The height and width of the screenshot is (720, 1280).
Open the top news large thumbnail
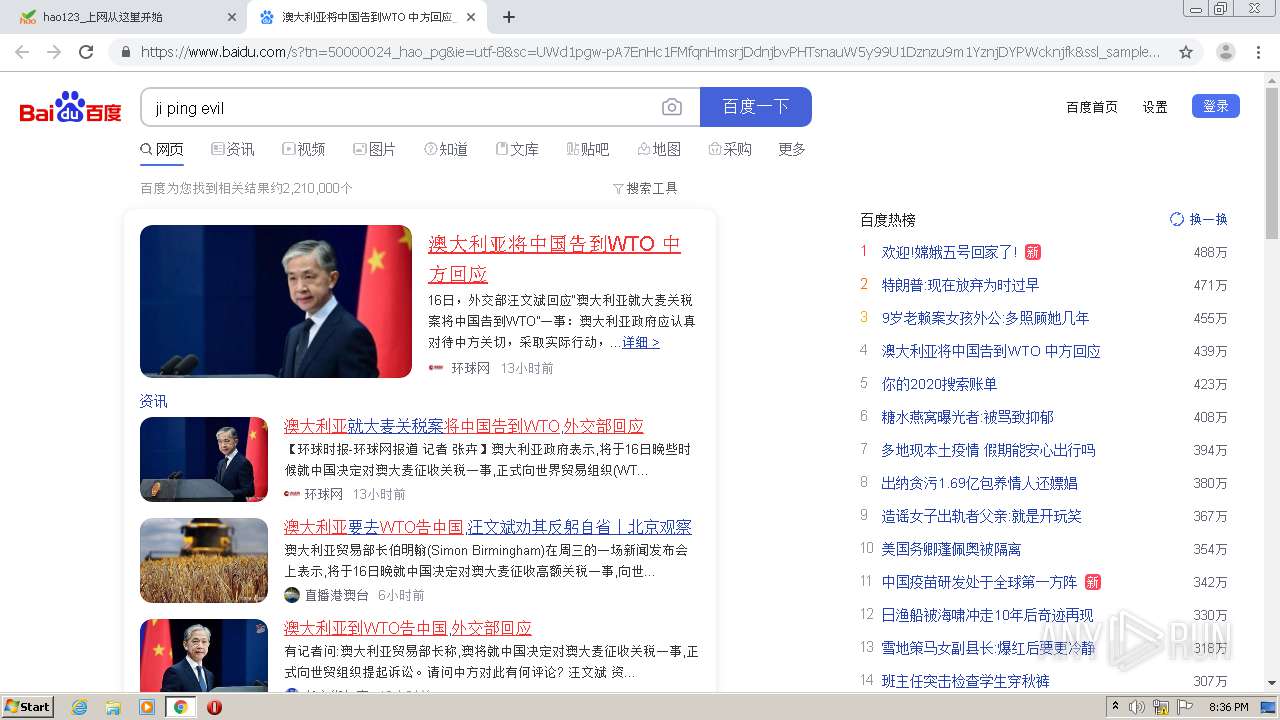point(276,301)
